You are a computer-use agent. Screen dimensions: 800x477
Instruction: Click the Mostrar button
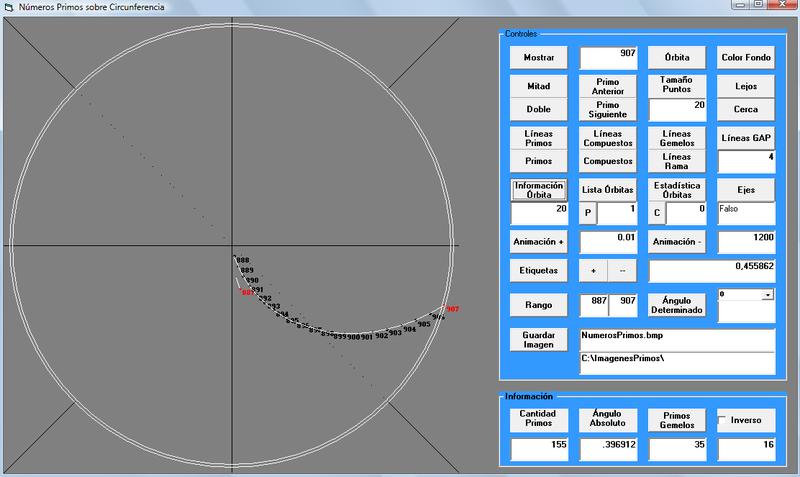[x=539, y=58]
